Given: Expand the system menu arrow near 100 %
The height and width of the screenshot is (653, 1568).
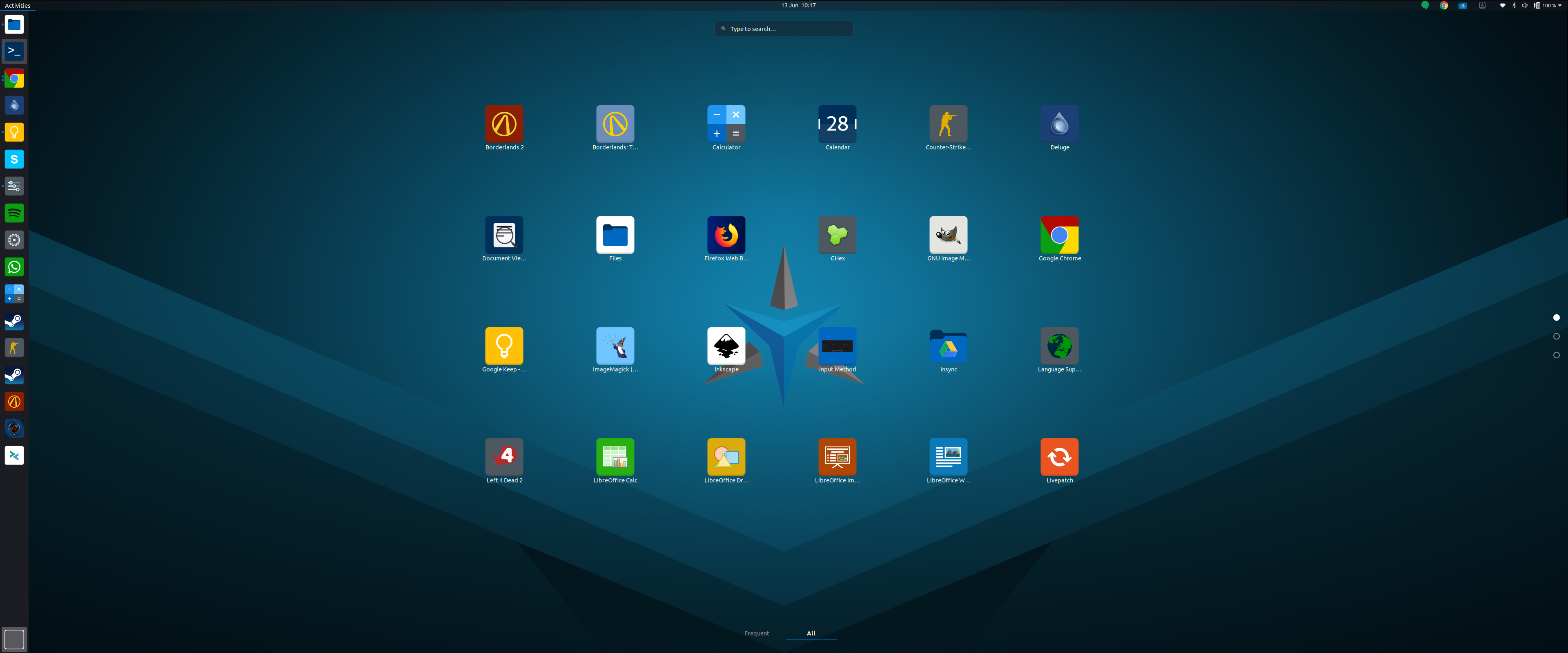Looking at the screenshot, I should 1559,5.
